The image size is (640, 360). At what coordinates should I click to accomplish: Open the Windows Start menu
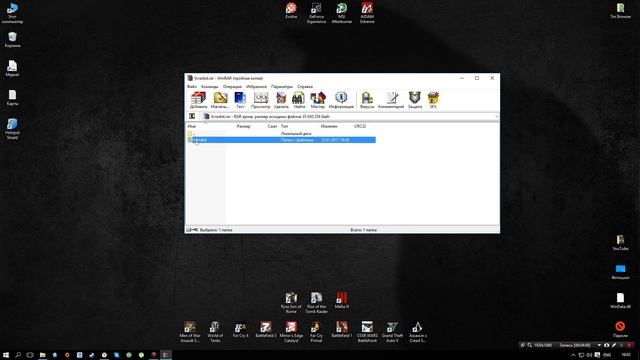point(6,355)
